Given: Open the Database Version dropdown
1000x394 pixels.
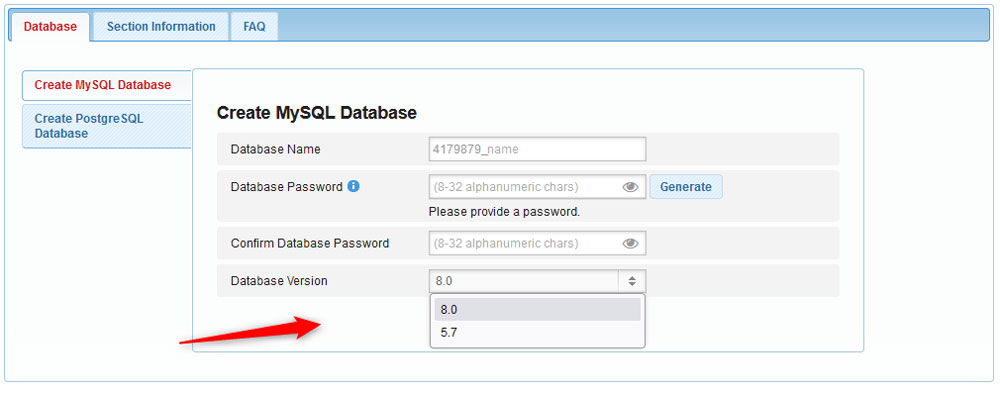Looking at the screenshot, I should coord(538,281).
